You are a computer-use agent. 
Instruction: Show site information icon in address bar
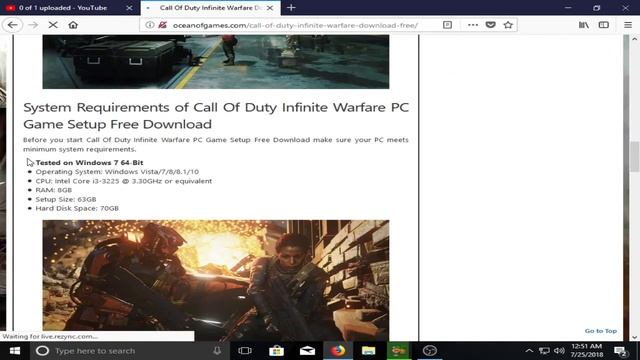coord(150,25)
